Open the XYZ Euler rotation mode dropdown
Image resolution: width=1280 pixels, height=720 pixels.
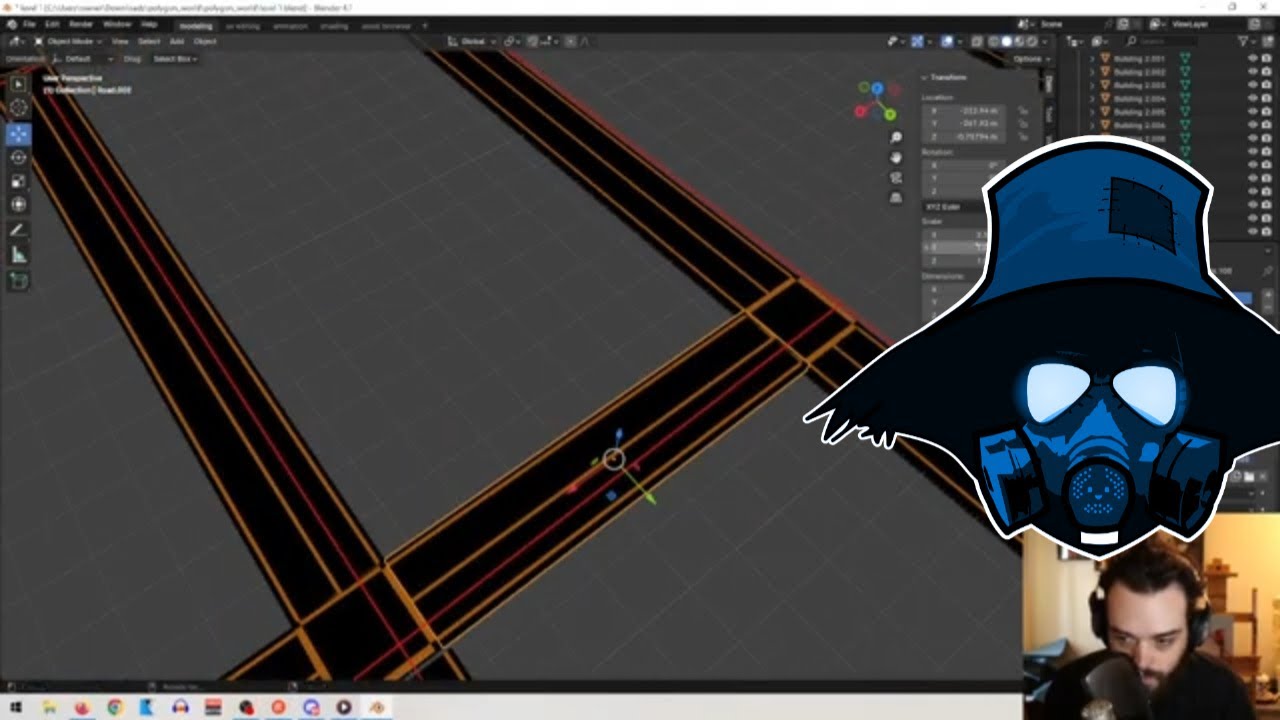(x=953, y=207)
